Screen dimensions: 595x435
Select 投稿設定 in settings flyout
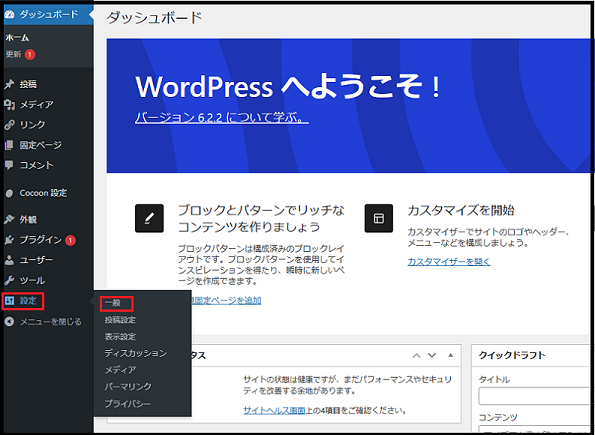point(120,320)
